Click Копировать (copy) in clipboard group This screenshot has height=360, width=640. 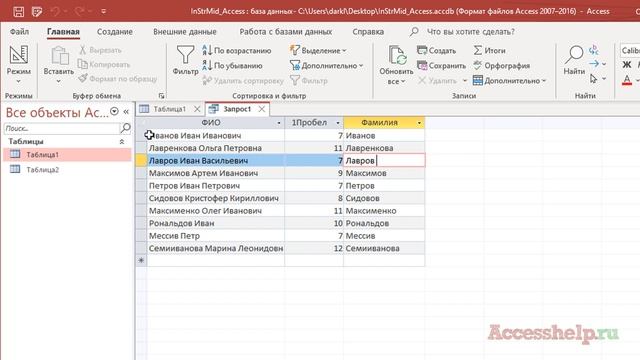pos(104,64)
